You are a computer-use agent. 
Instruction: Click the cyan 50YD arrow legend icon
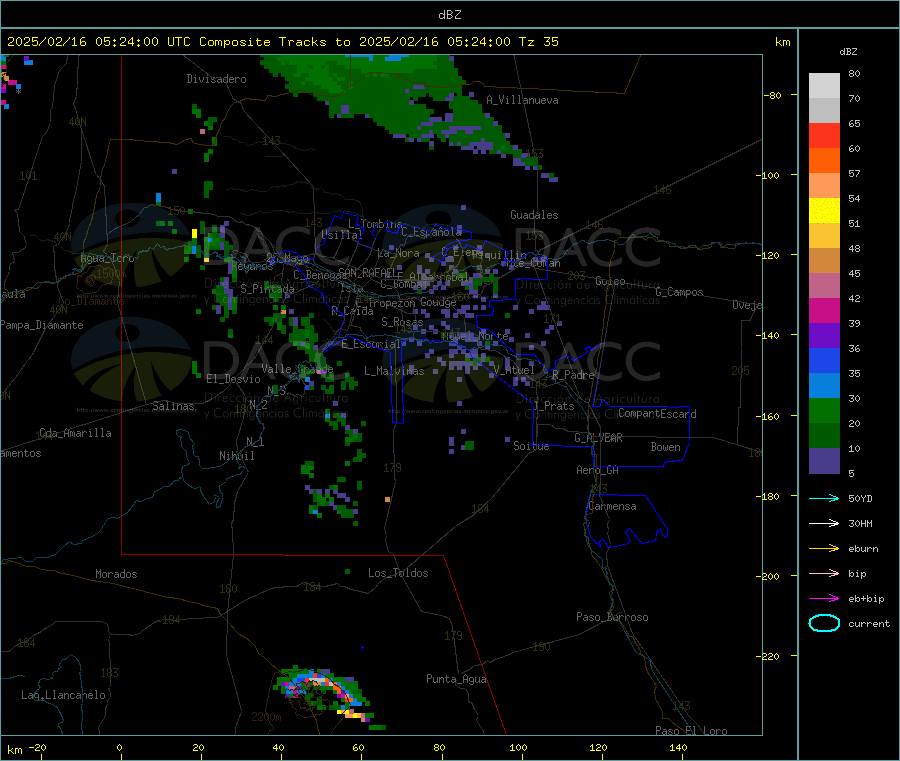[x=824, y=498]
